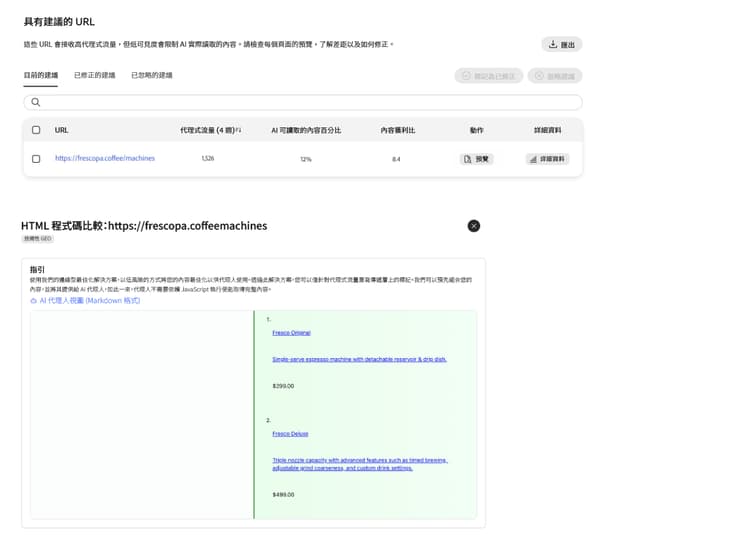Open the Single-serve espresso machine description link

[359, 359]
